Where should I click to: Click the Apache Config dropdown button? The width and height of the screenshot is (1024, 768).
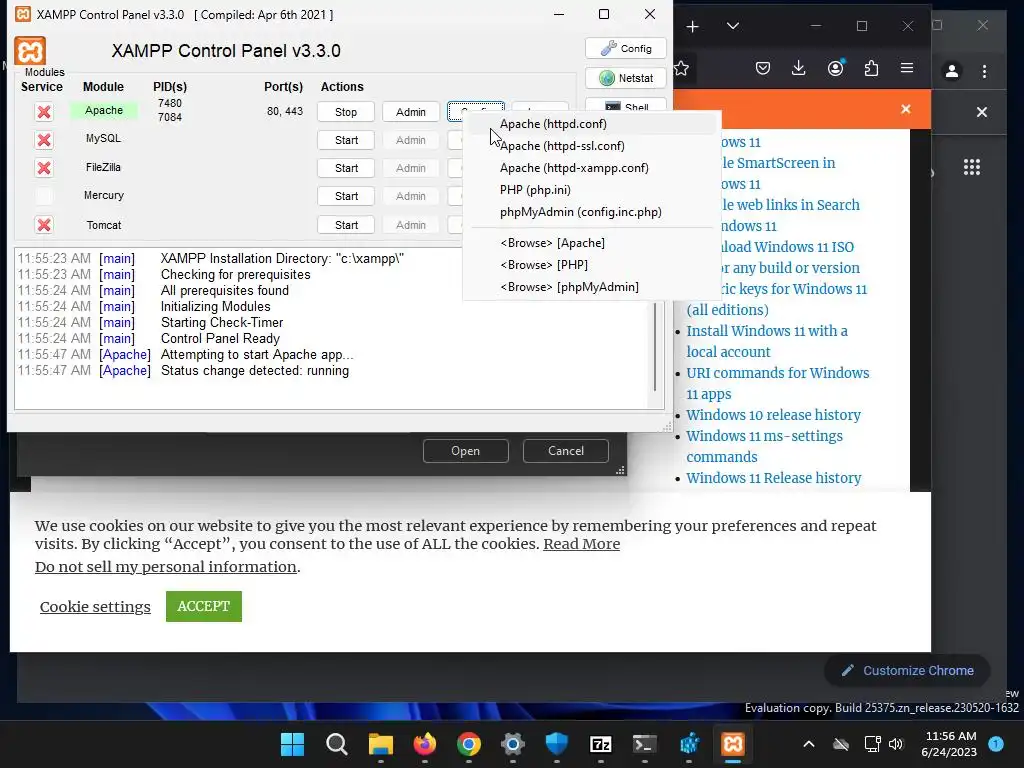tap(476, 108)
